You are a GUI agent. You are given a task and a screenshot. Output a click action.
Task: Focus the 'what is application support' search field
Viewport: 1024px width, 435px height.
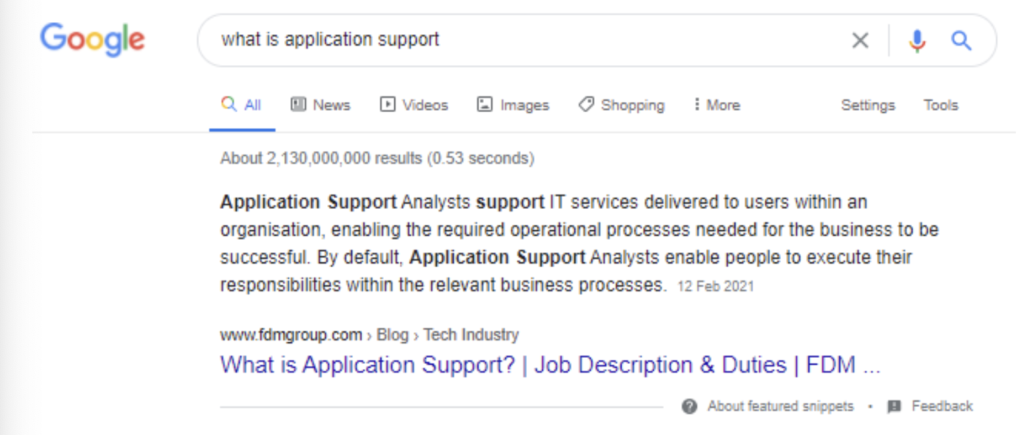(520, 40)
